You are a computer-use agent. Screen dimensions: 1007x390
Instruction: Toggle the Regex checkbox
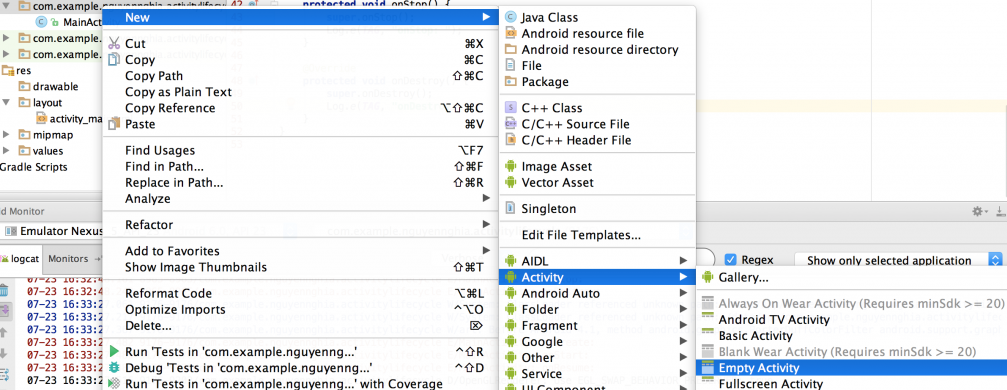tap(730, 260)
